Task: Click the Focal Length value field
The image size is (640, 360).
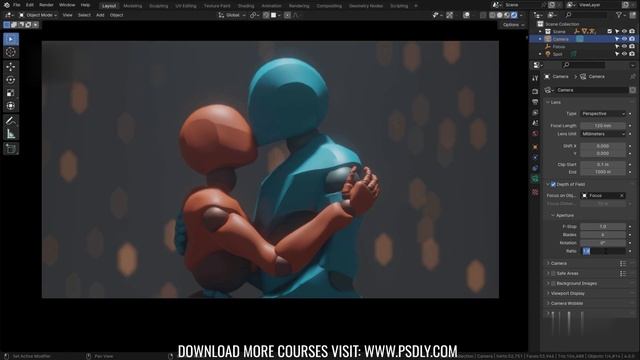Action: click(603, 126)
